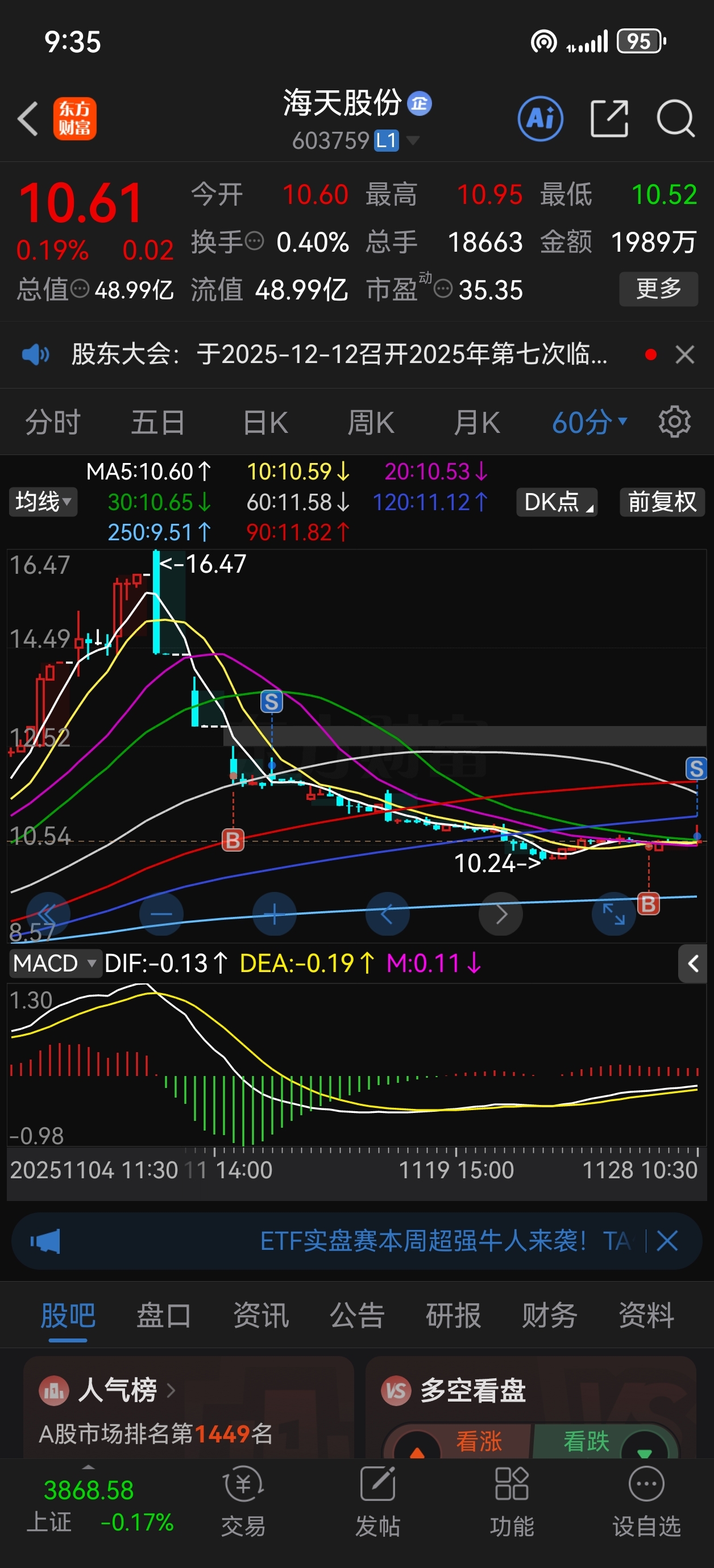Viewport: 714px width, 1568px height.
Task: Open chart settings gear icon
Action: pyautogui.click(x=674, y=422)
